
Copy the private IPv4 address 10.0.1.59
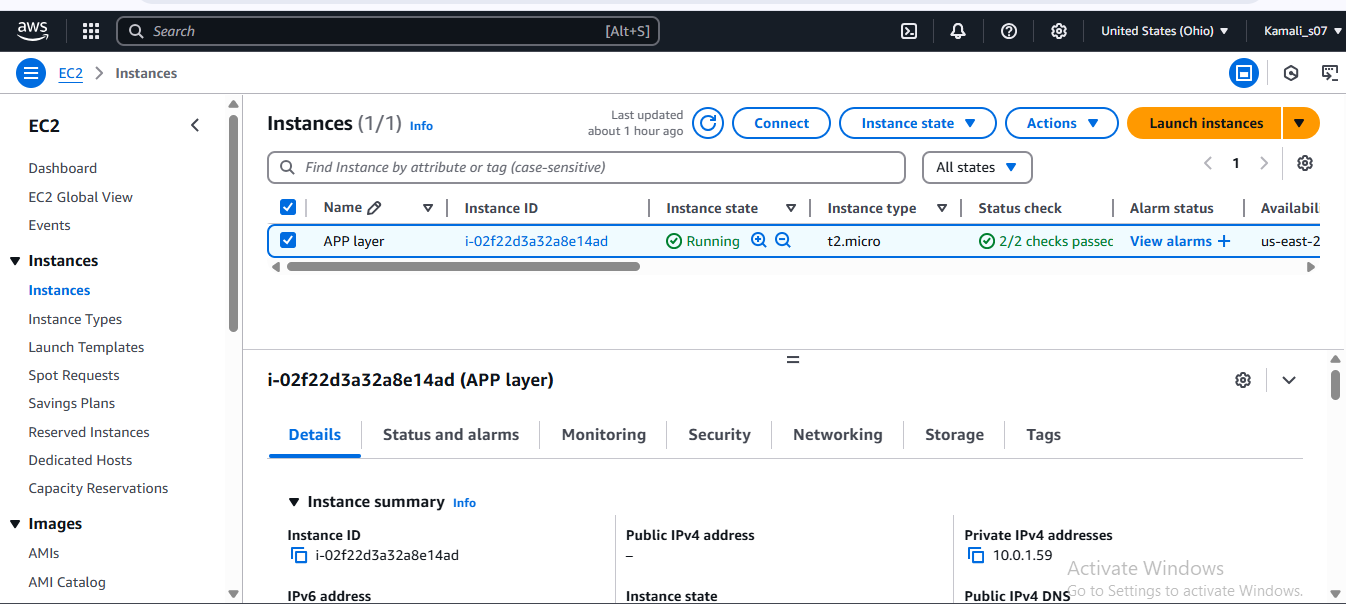[975, 555]
